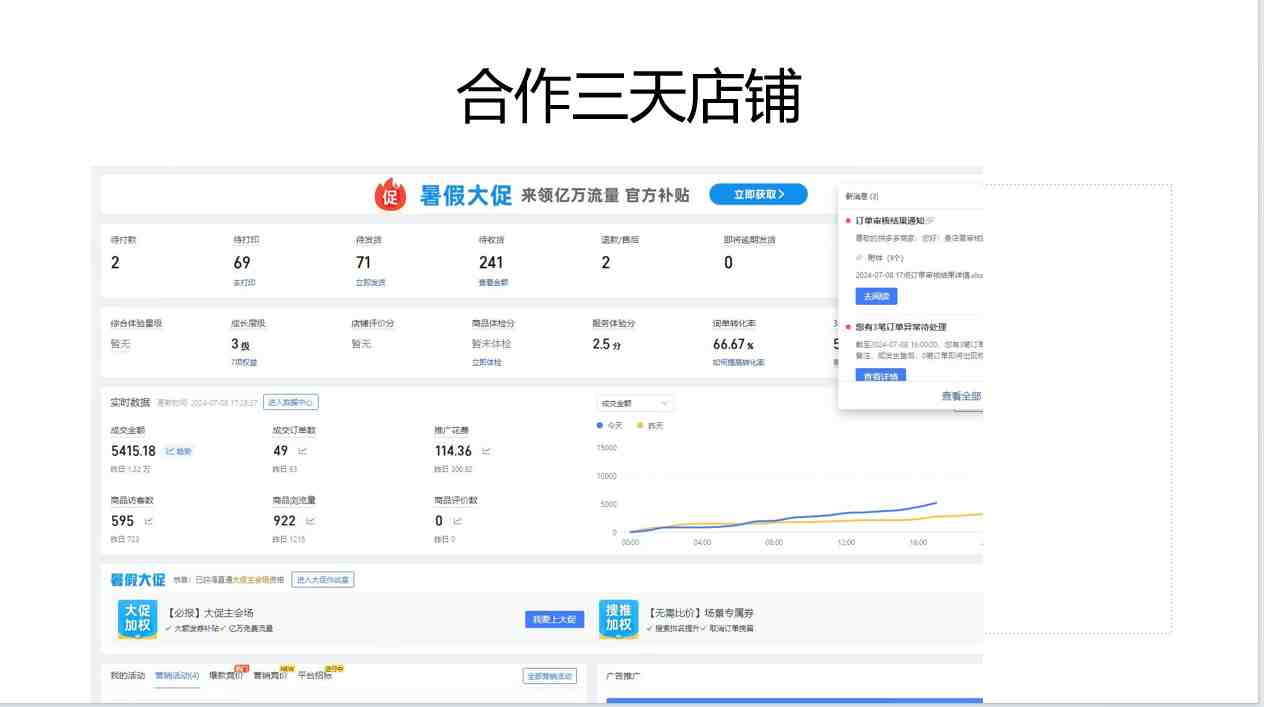Image resolution: width=1264 pixels, height=707 pixels.
Task: Click the trend icon next to 推广花费
Action: 486,451
